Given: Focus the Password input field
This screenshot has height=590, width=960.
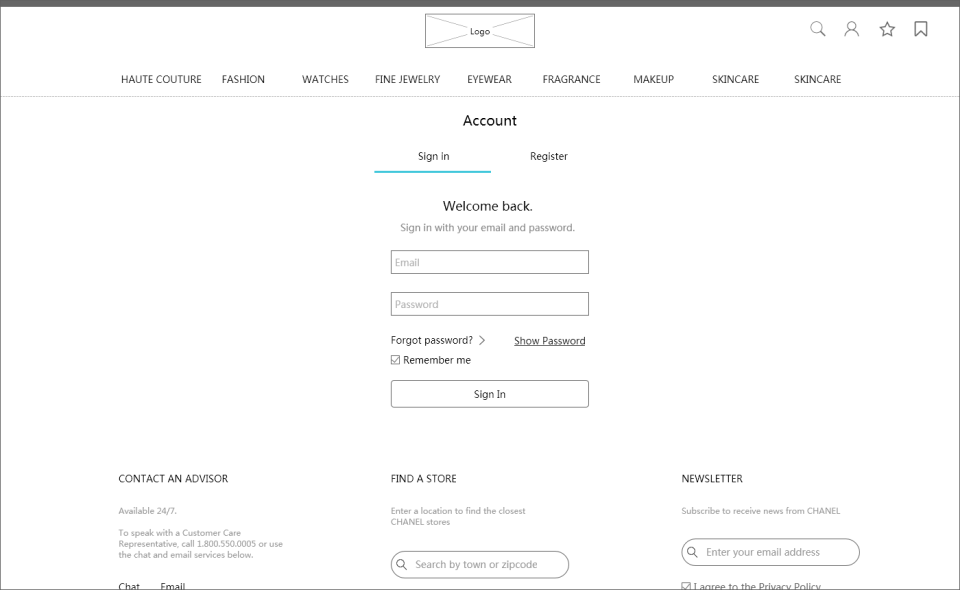Looking at the screenshot, I should pyautogui.click(x=490, y=304).
